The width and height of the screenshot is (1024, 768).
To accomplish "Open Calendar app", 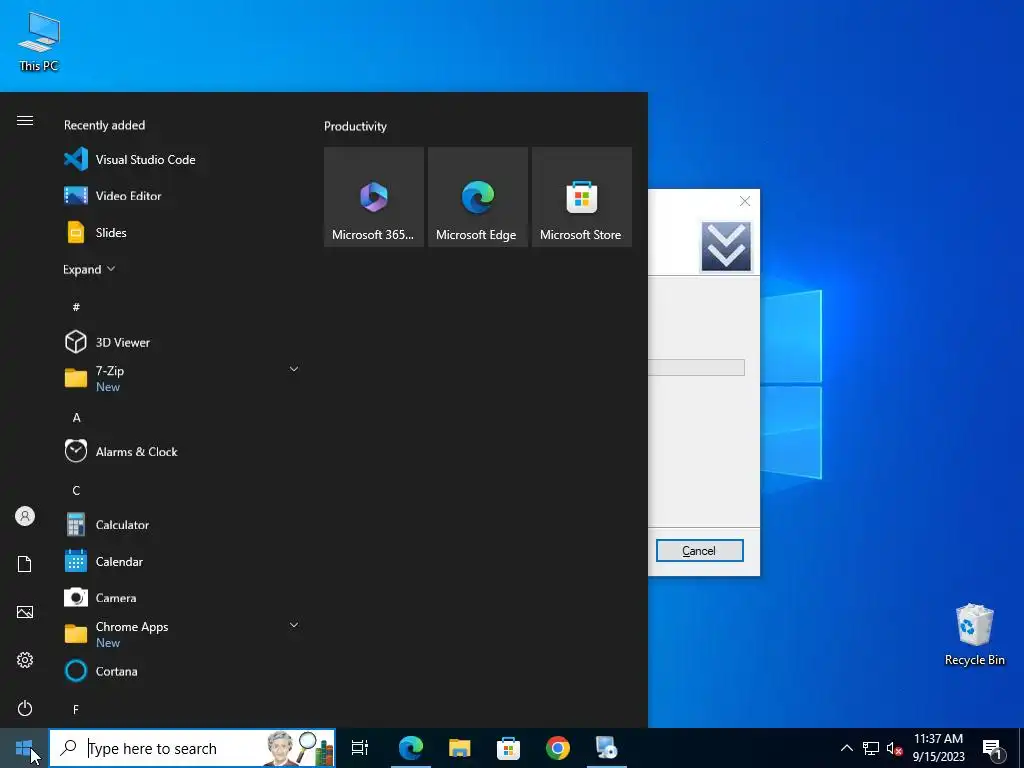I will point(181,562).
